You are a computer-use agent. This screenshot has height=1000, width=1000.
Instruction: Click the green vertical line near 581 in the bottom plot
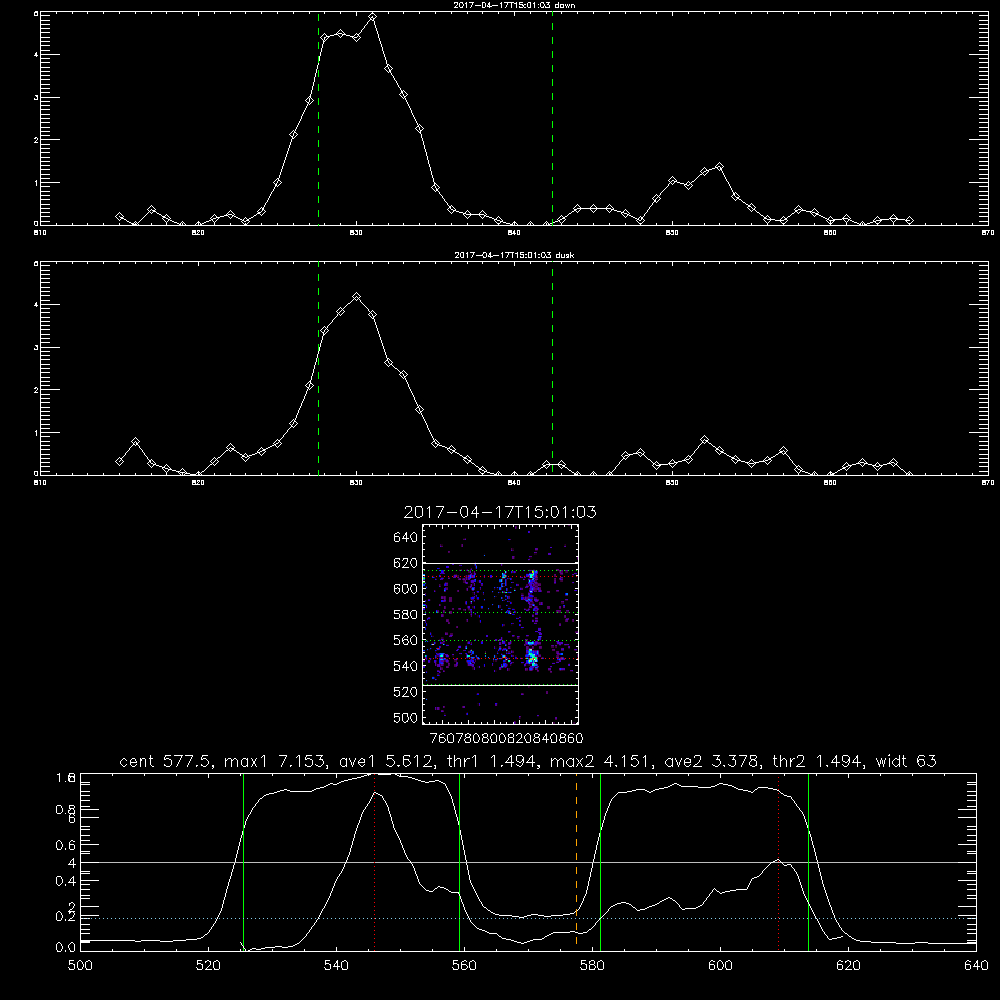tap(600, 861)
